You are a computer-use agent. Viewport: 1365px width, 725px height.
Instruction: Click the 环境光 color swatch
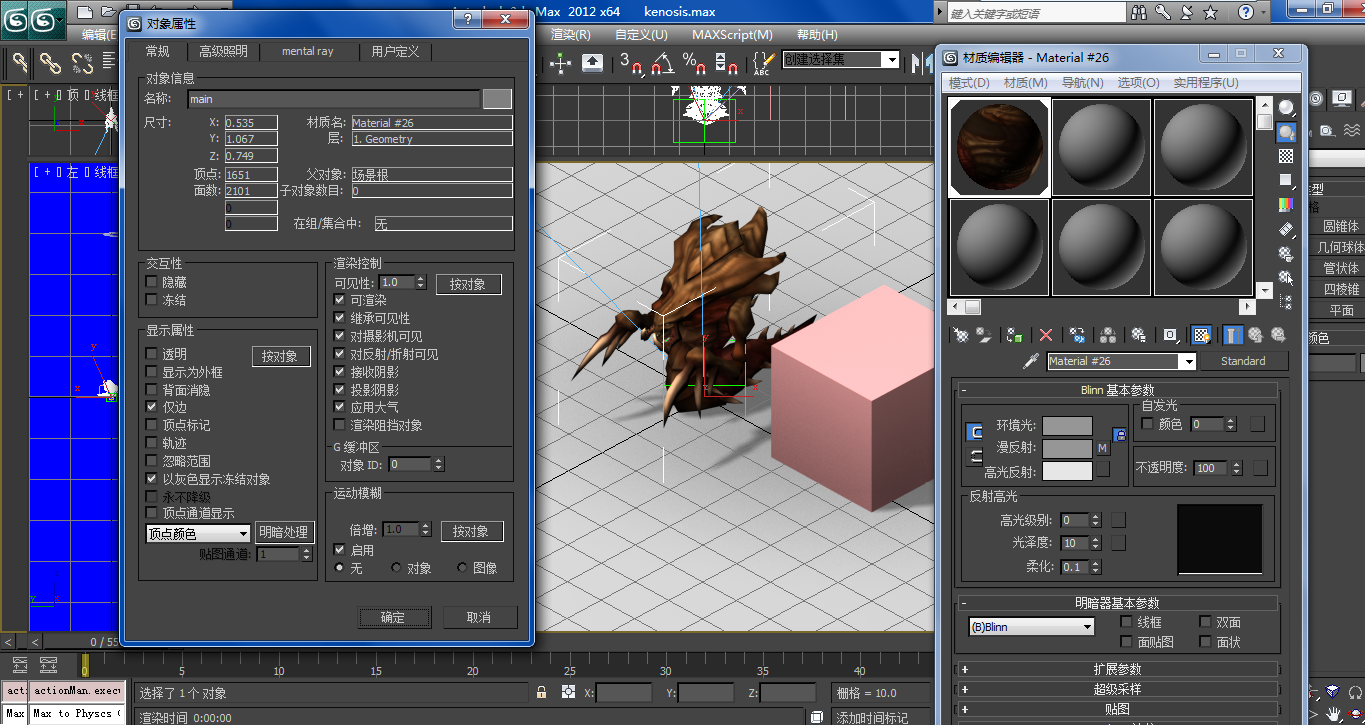click(1067, 427)
